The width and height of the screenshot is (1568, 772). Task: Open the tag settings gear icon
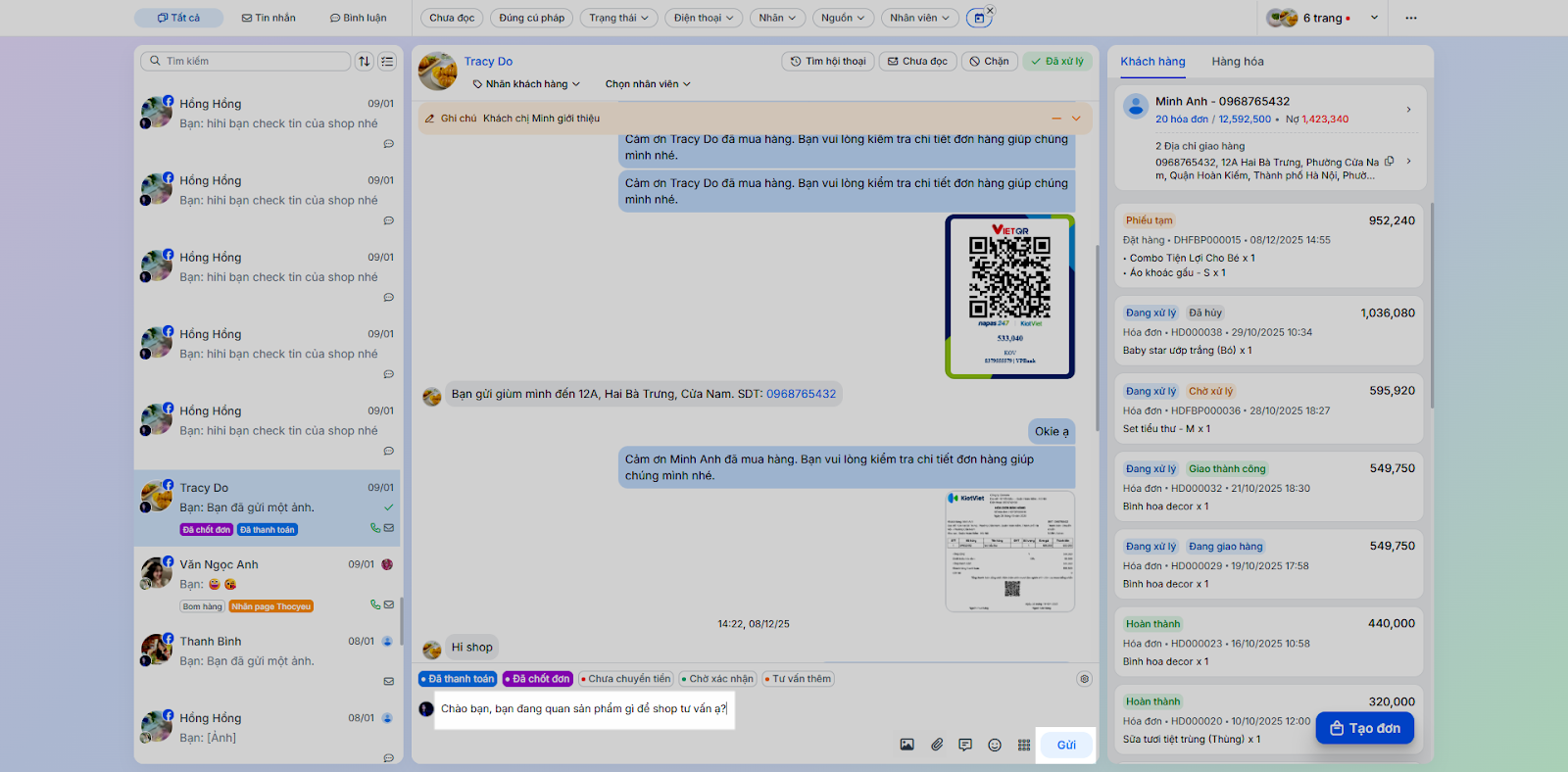(x=1084, y=679)
